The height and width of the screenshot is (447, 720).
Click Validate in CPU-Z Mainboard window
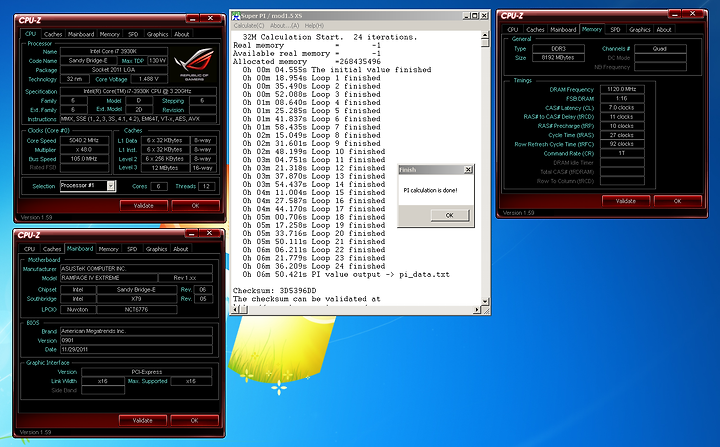coord(143,420)
